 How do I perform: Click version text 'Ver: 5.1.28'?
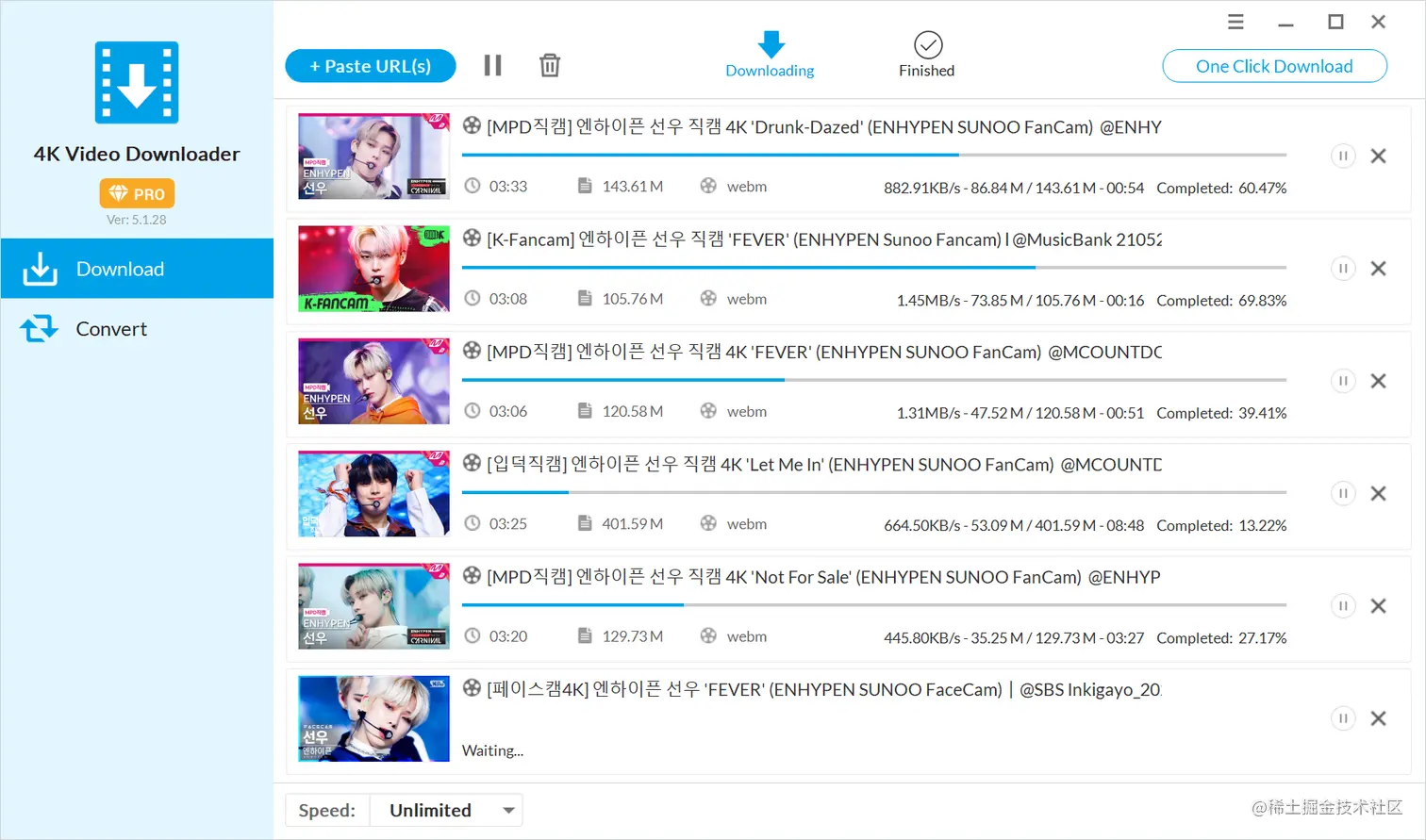[x=137, y=220]
